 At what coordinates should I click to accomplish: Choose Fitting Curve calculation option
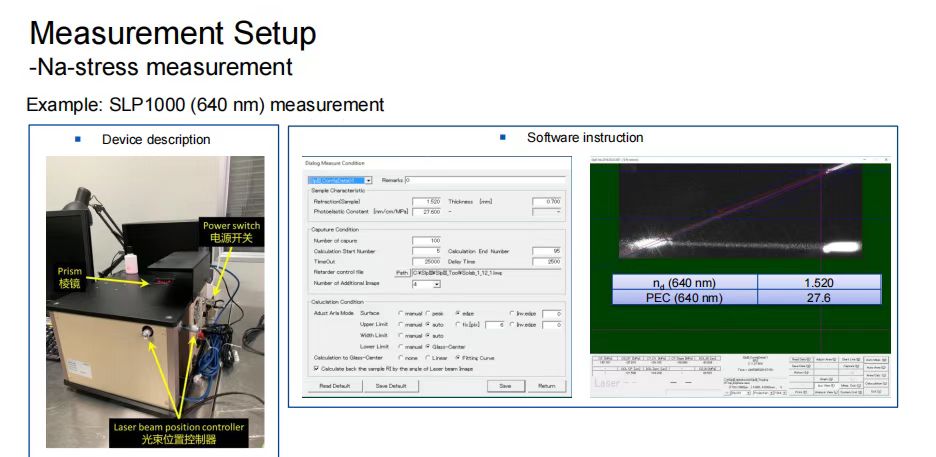click(x=457, y=357)
